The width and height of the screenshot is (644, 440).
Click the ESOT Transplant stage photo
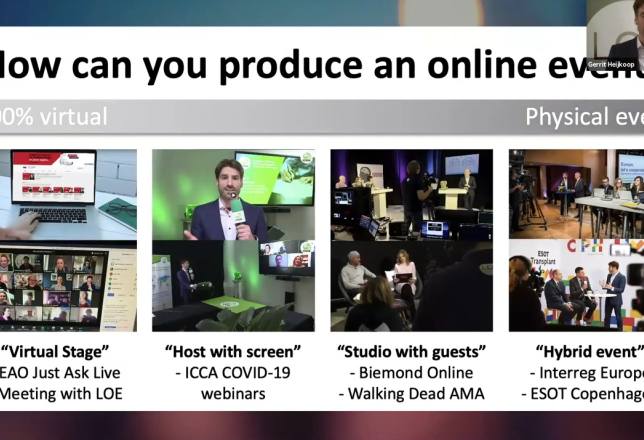click(x=576, y=286)
